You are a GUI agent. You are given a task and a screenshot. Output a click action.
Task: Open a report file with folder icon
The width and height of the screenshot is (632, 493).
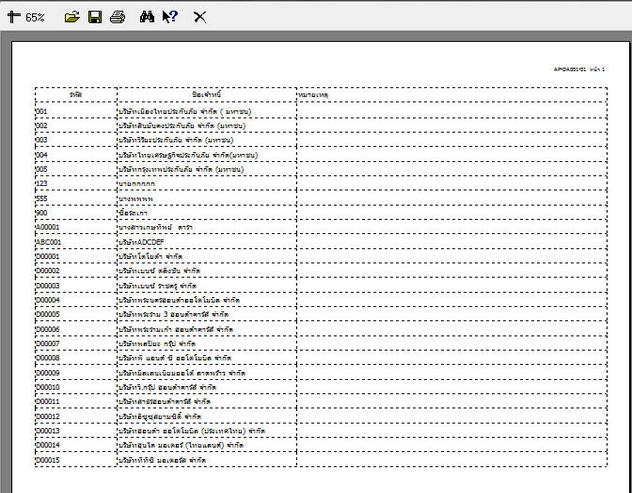click(x=72, y=17)
